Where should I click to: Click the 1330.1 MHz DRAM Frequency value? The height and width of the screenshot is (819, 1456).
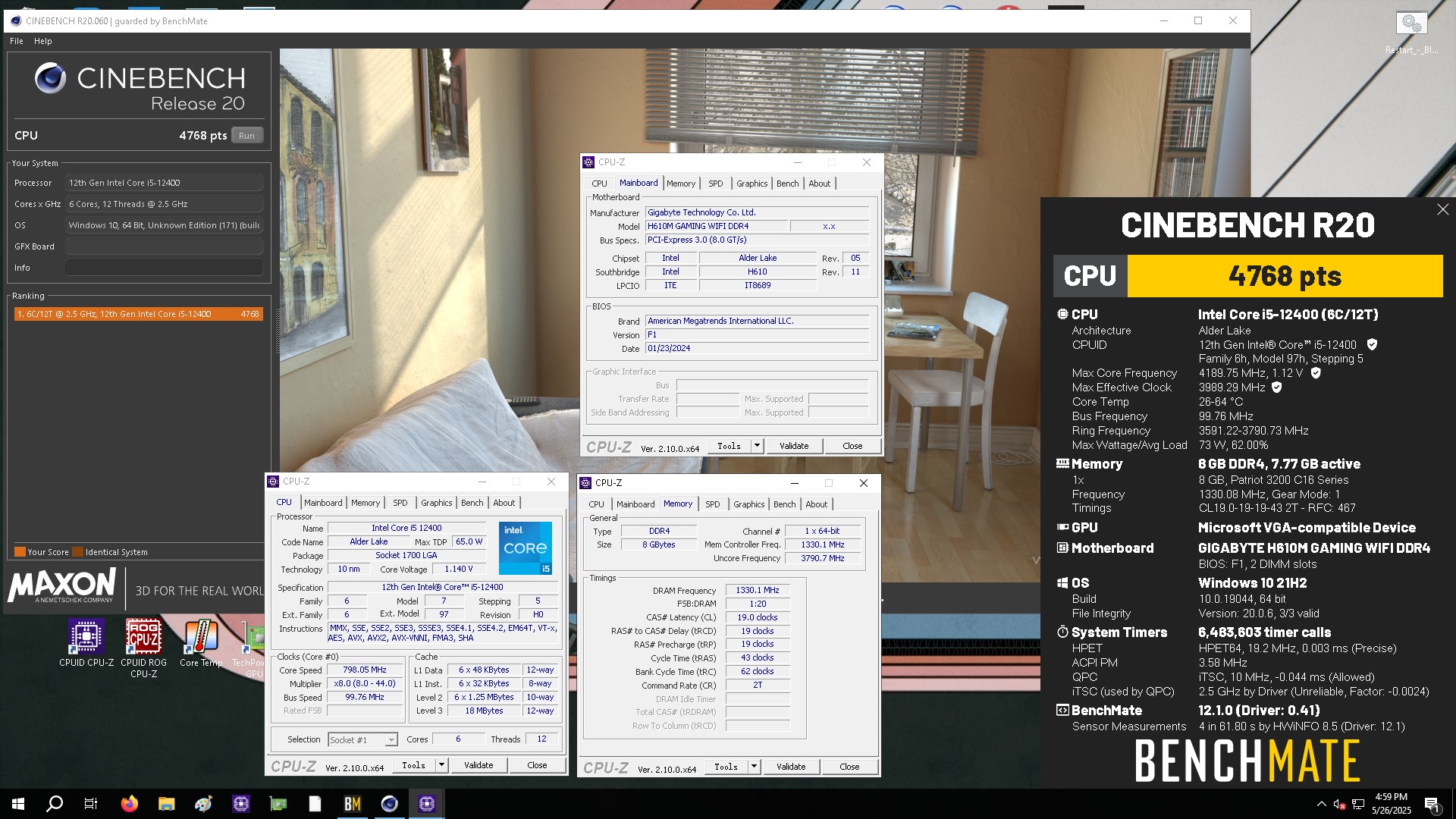(x=757, y=590)
